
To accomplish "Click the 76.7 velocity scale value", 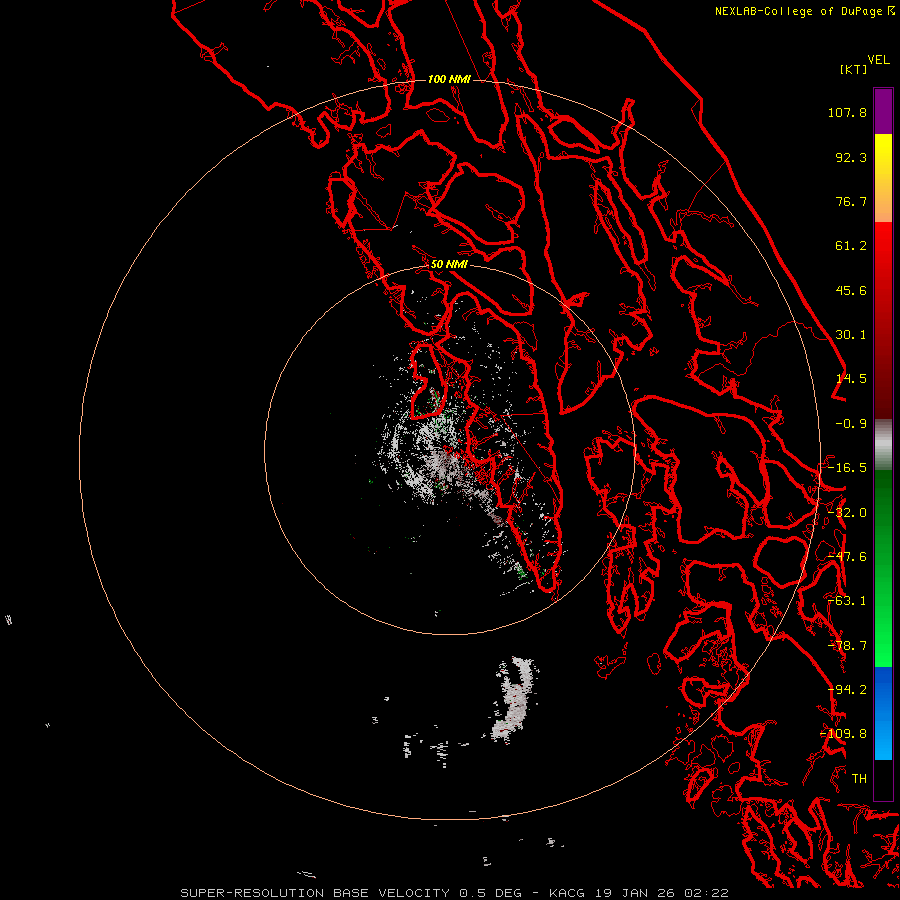I will click(851, 201).
